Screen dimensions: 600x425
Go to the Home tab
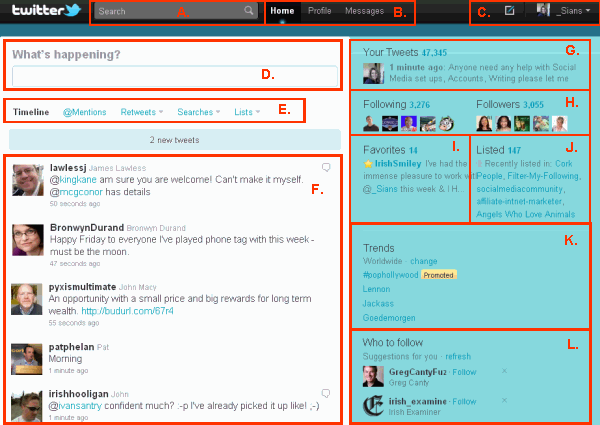(282, 11)
